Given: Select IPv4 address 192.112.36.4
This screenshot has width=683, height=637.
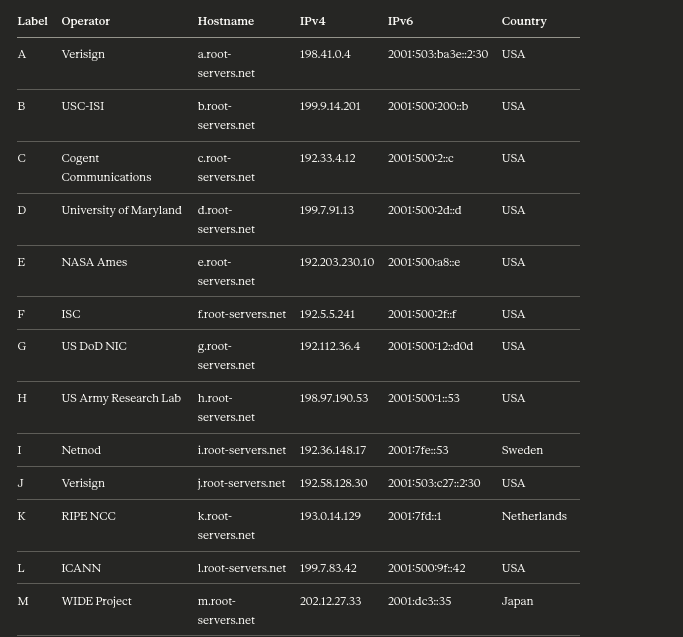Looking at the screenshot, I should 330,346.
